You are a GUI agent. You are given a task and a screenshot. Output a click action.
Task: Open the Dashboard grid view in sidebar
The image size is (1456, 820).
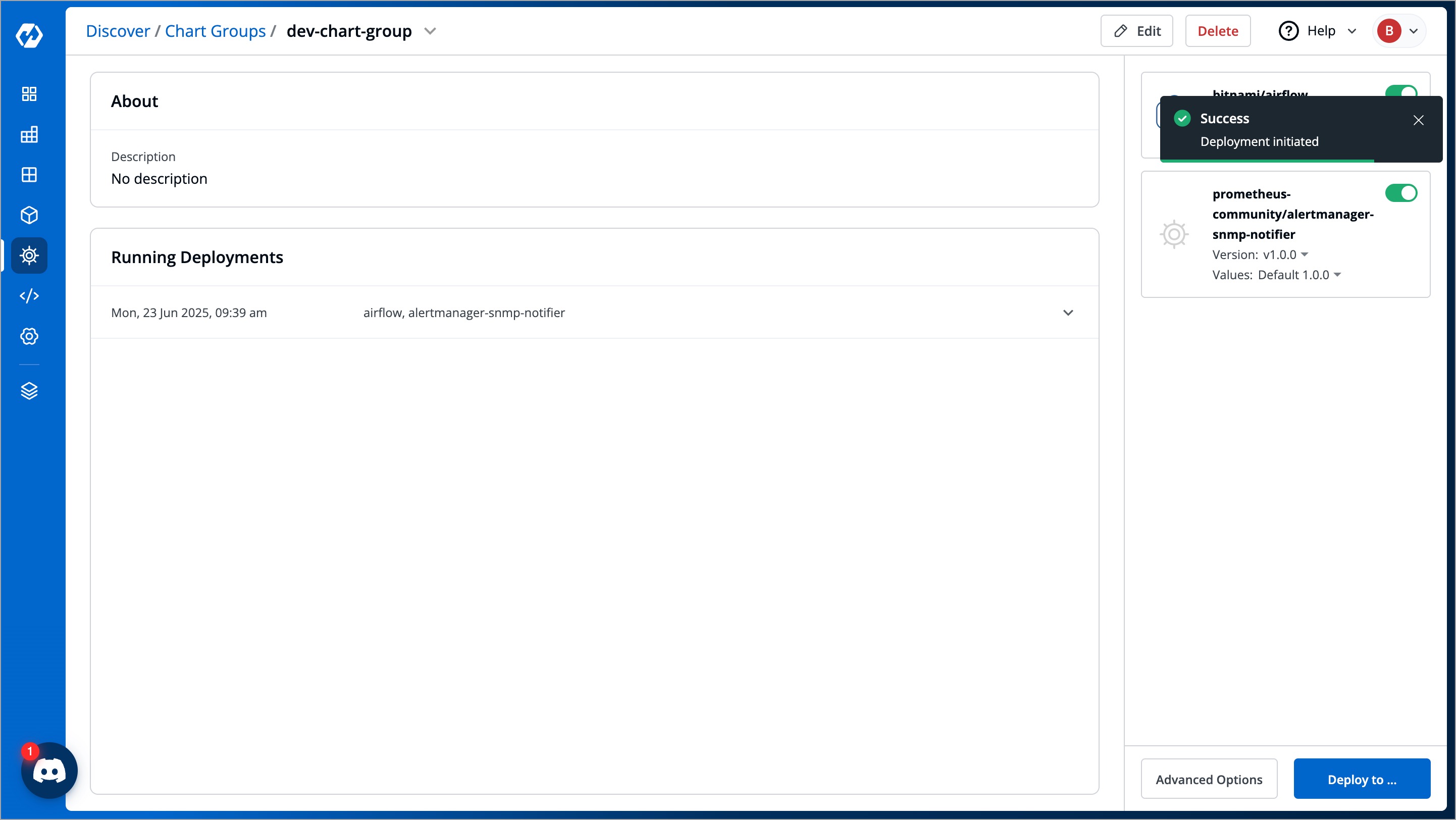tap(29, 94)
